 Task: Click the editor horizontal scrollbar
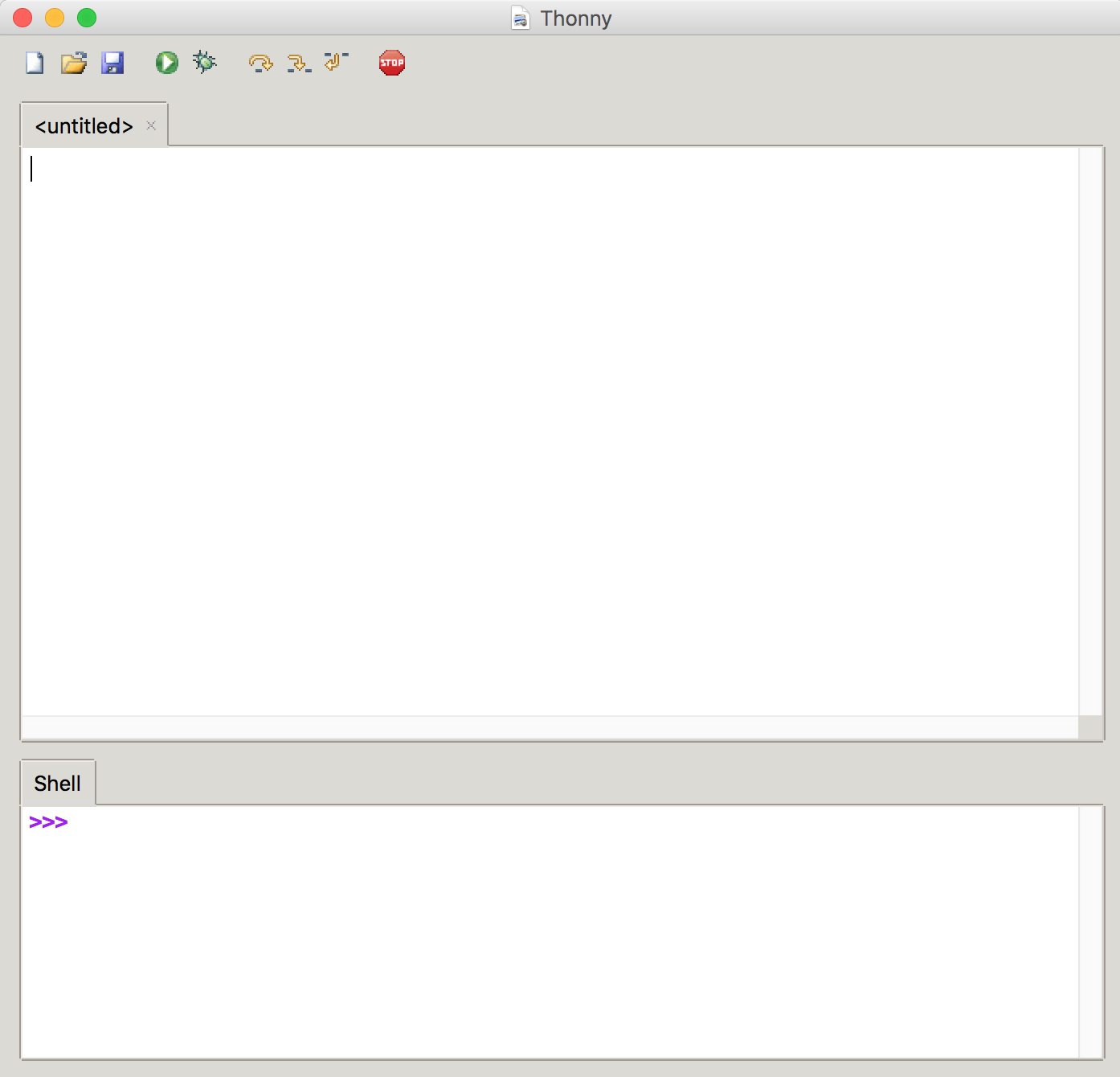(550, 727)
